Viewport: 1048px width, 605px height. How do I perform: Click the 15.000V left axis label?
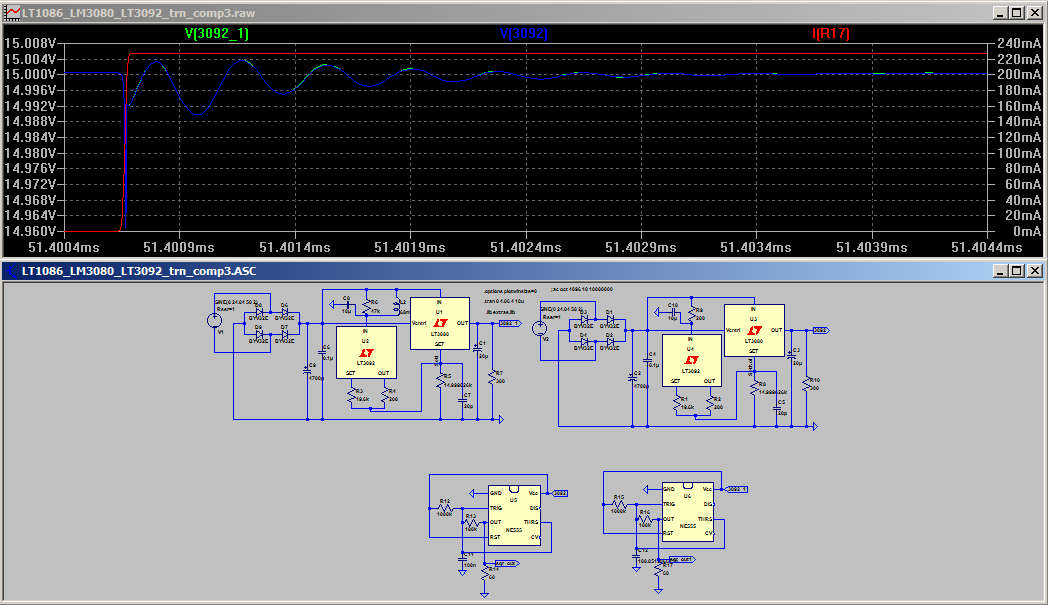pos(30,74)
